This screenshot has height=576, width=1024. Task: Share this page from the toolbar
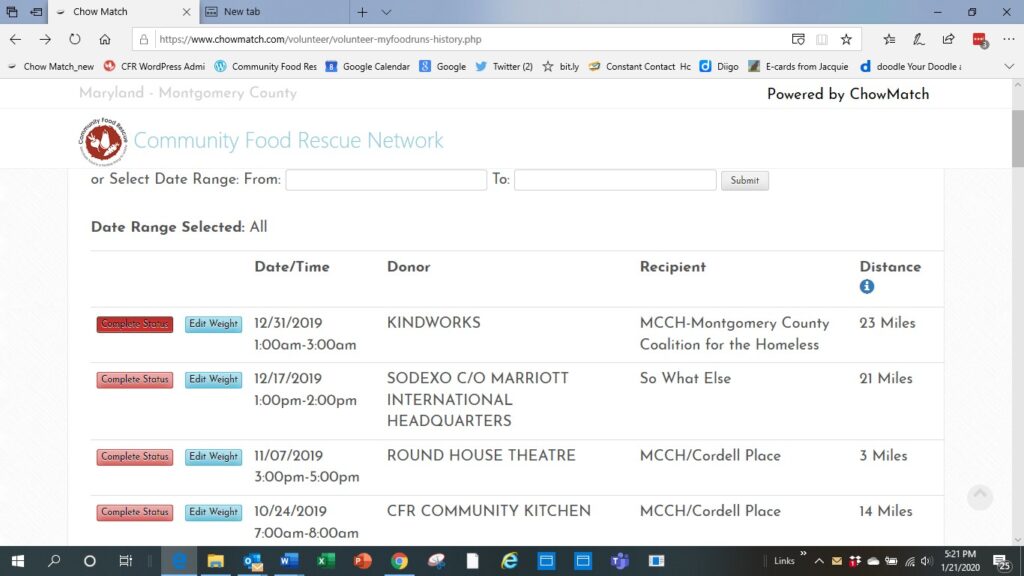948,39
